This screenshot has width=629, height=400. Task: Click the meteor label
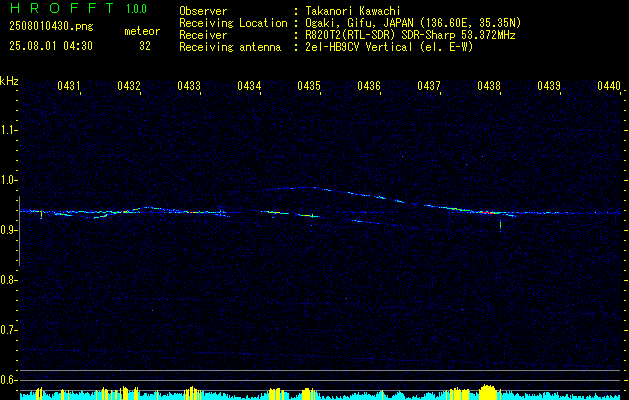pyautogui.click(x=142, y=31)
